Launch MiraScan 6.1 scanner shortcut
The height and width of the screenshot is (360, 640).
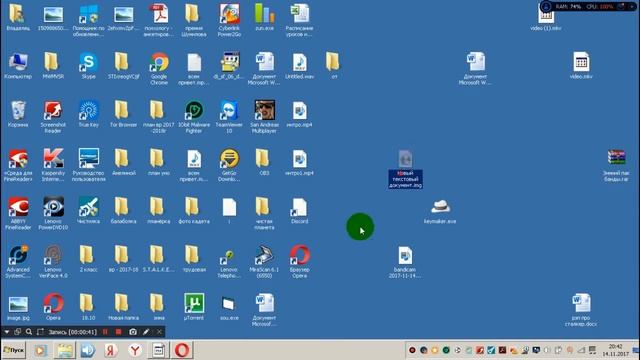[264, 262]
